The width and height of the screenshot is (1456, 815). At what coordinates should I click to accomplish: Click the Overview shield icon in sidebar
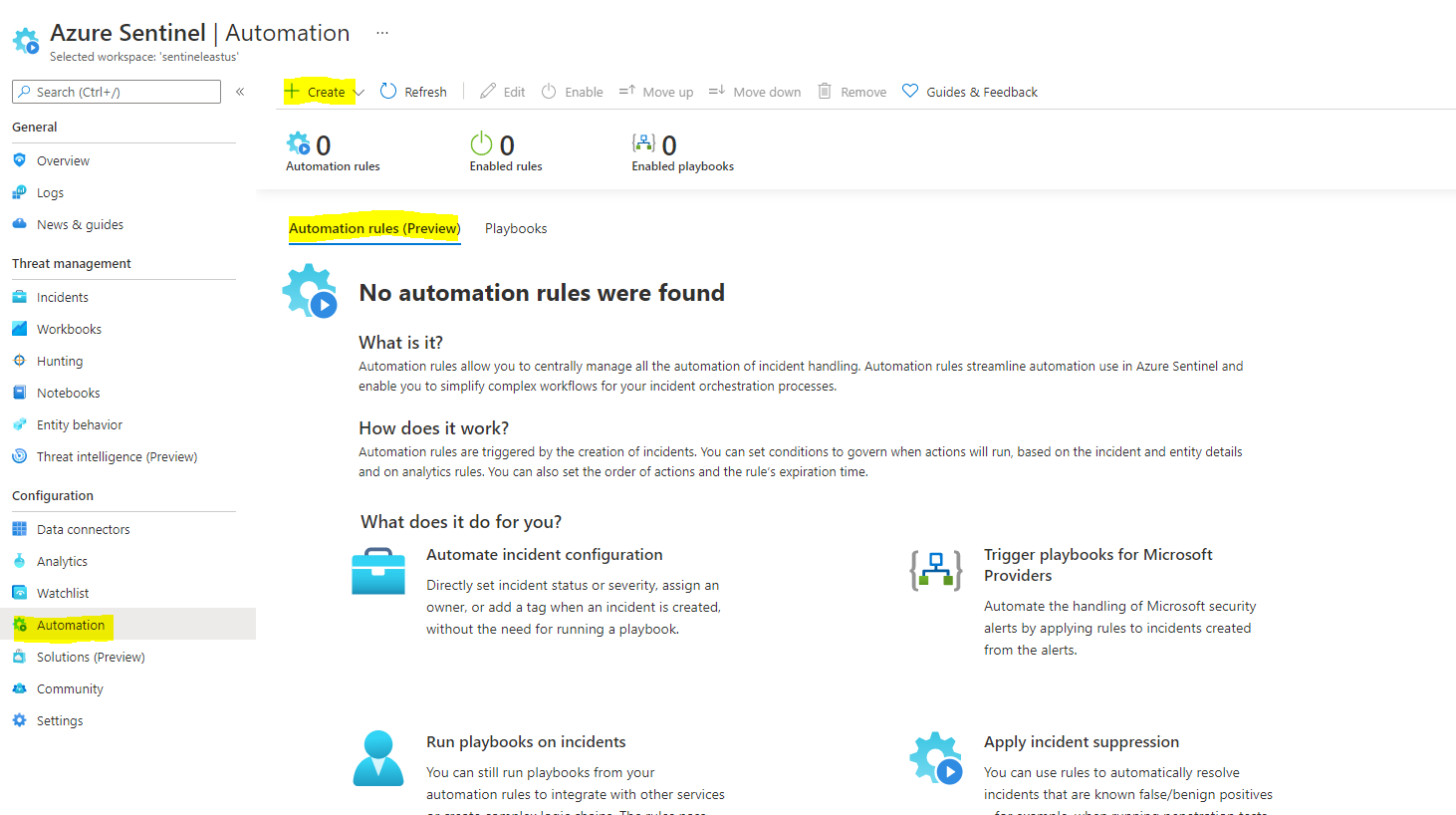point(19,160)
